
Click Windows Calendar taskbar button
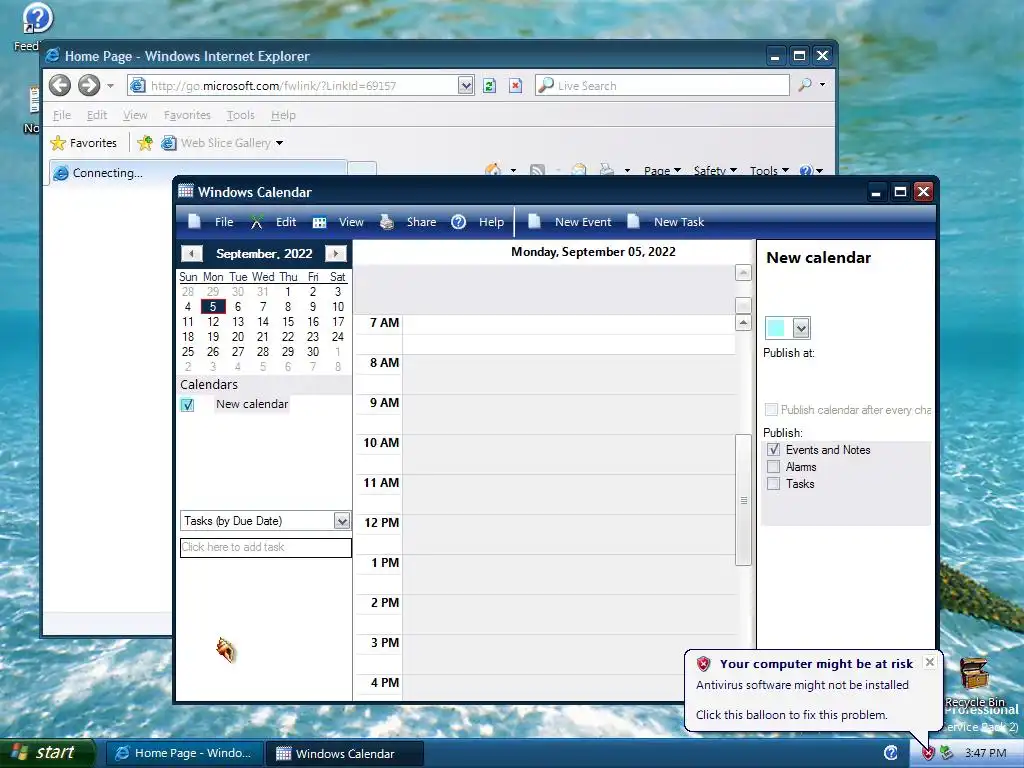(x=344, y=753)
